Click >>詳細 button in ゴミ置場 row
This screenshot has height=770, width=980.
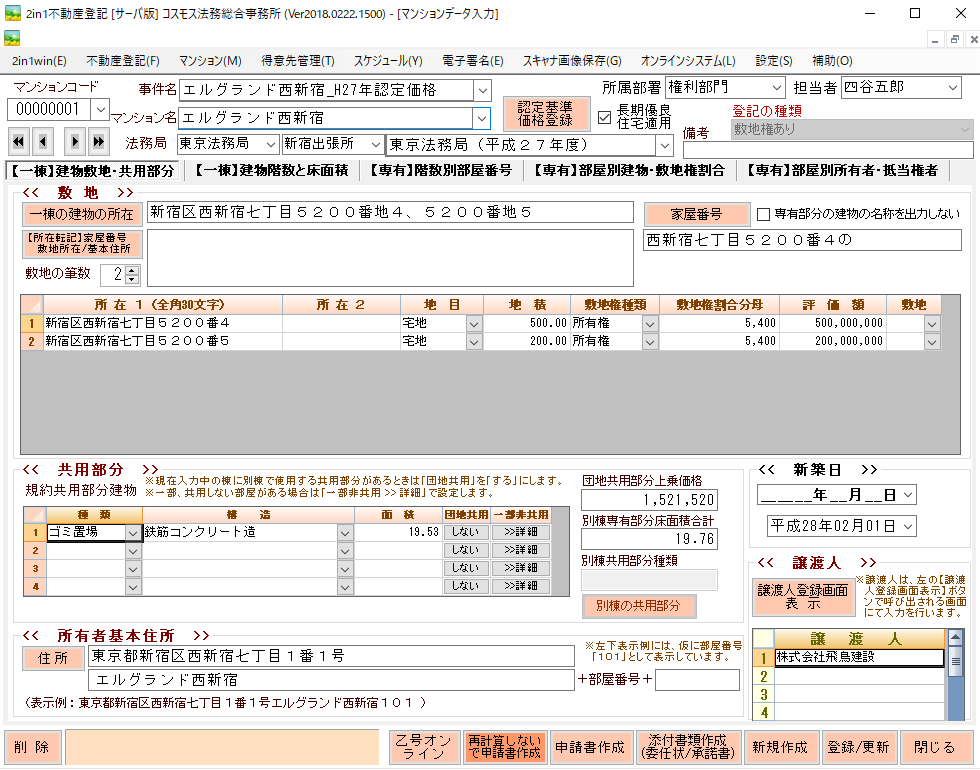520,533
